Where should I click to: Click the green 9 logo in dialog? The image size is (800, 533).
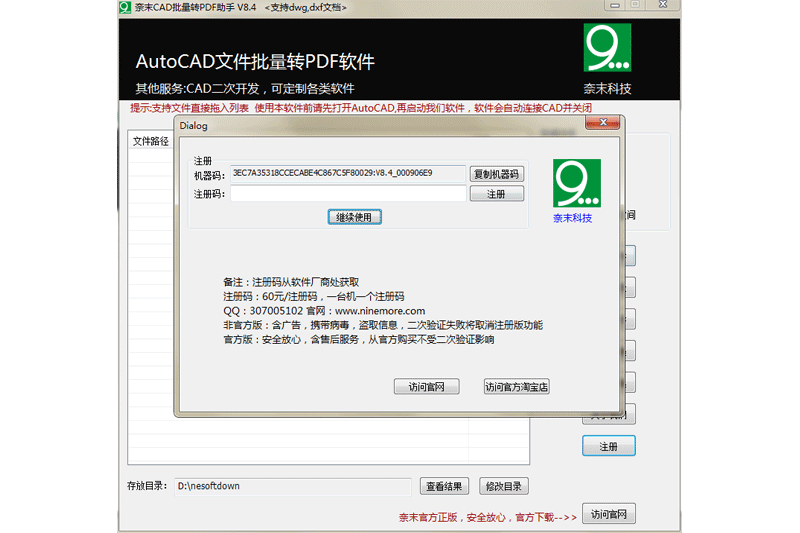click(x=577, y=183)
